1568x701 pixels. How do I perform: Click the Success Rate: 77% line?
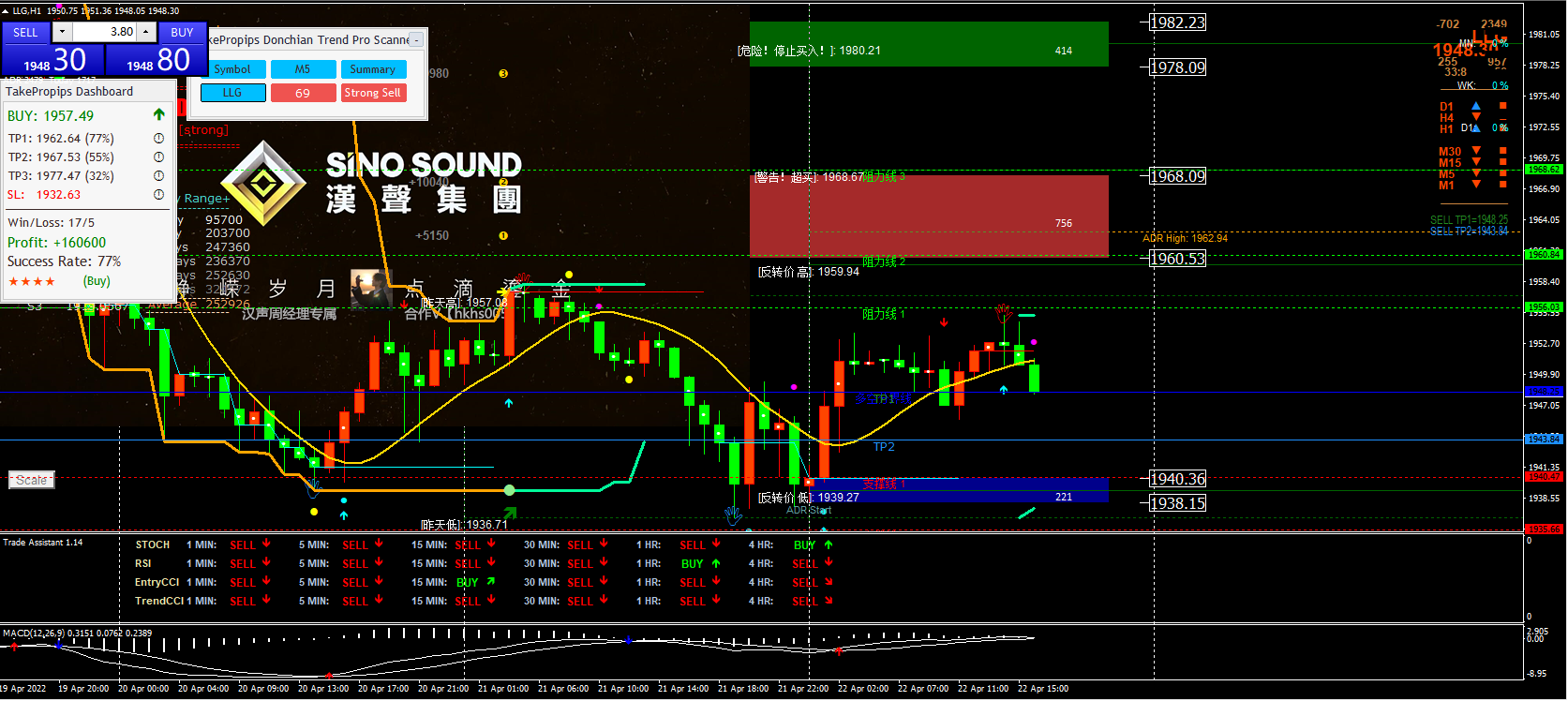click(64, 261)
